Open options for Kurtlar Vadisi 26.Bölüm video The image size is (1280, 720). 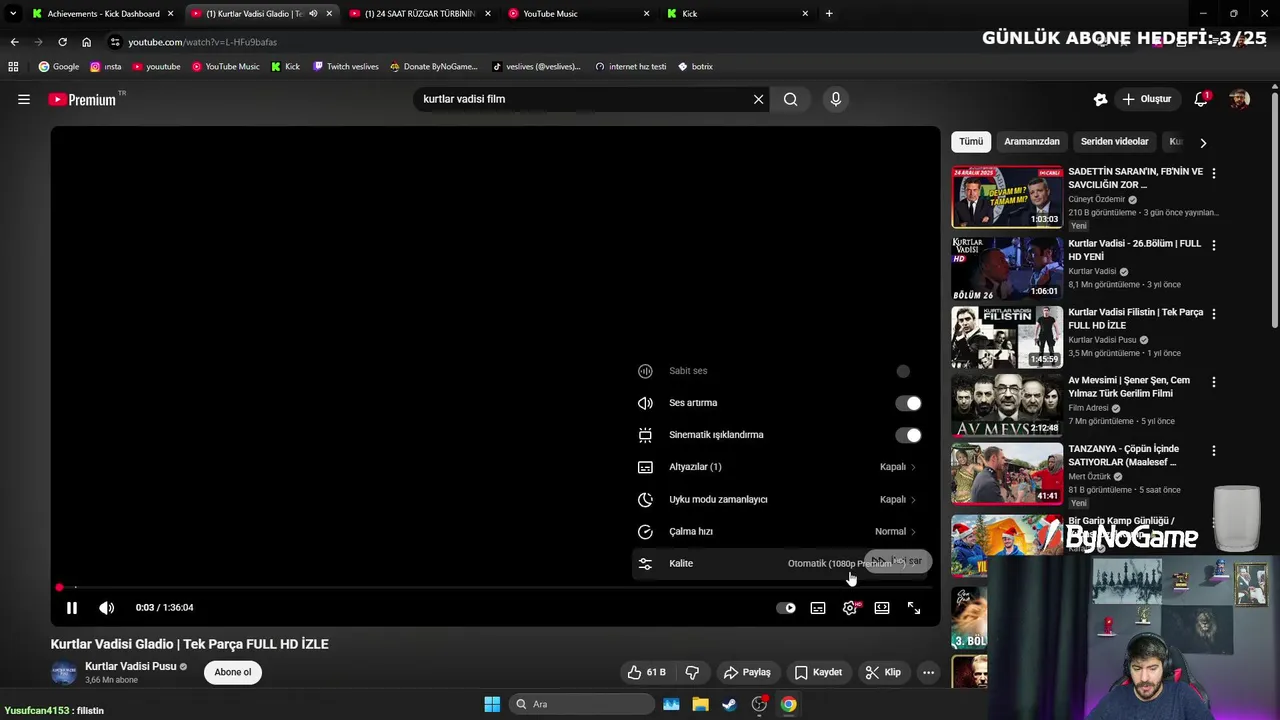[x=1214, y=245]
